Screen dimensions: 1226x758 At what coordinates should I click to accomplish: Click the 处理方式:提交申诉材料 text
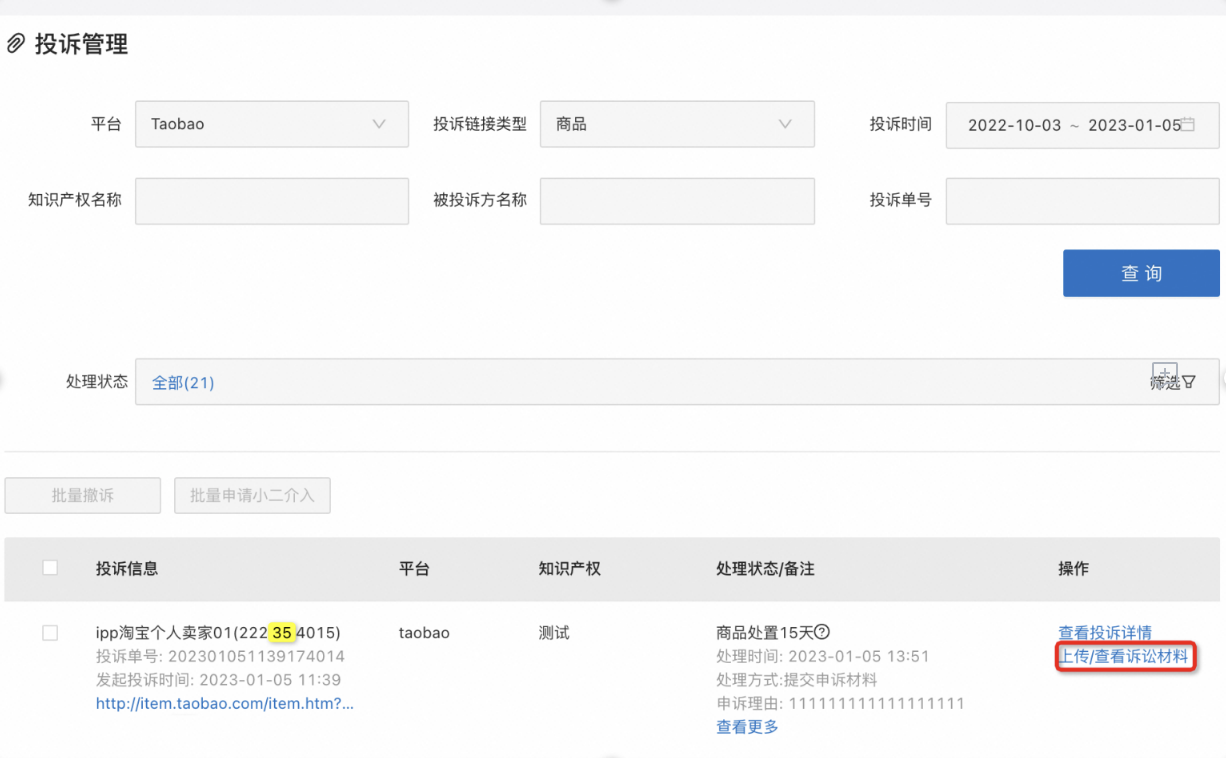[797, 680]
